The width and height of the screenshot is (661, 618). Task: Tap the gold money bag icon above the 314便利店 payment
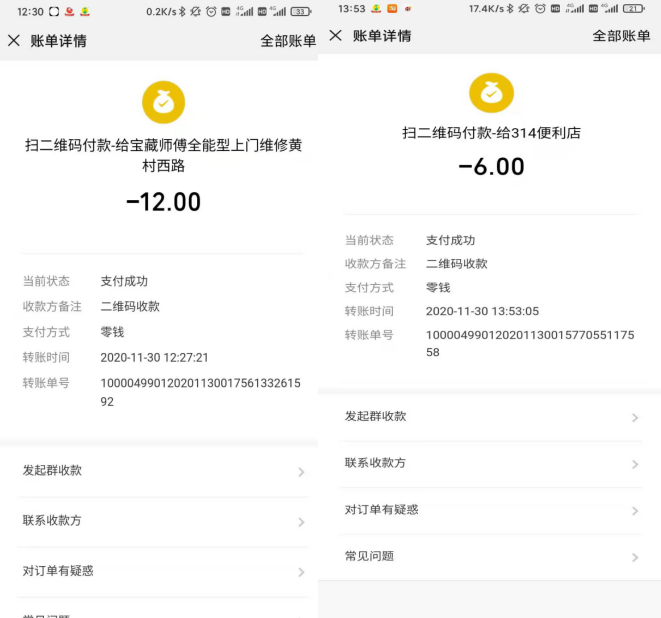tap(491, 93)
